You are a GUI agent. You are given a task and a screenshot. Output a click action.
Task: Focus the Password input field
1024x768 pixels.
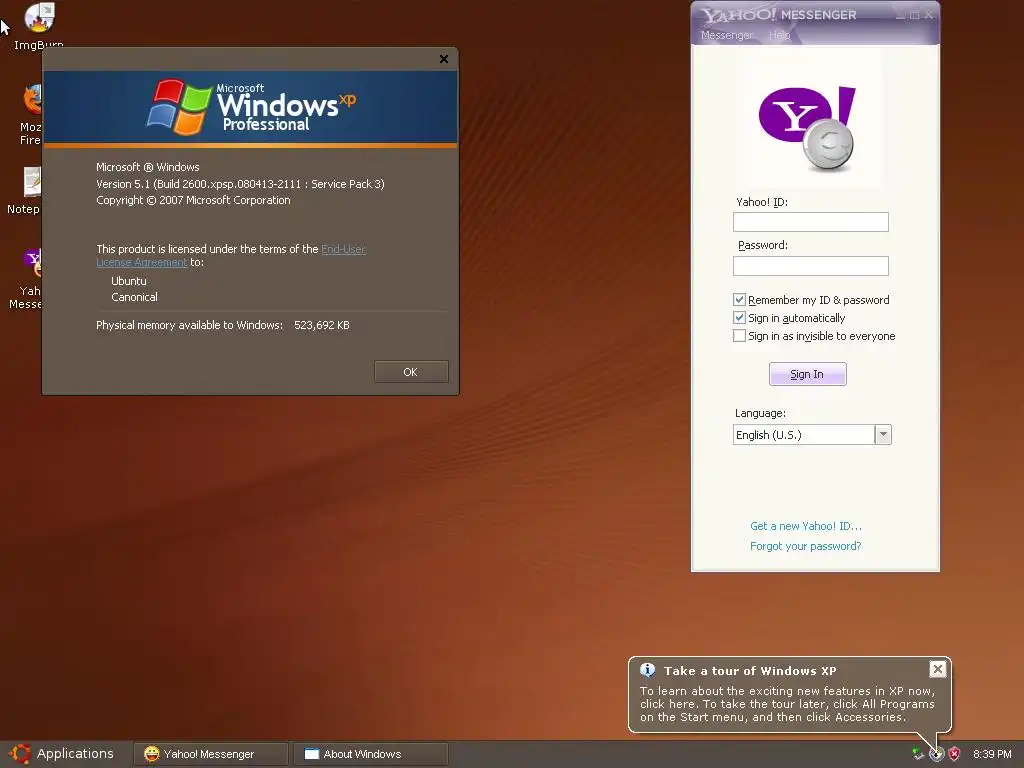tap(810, 266)
